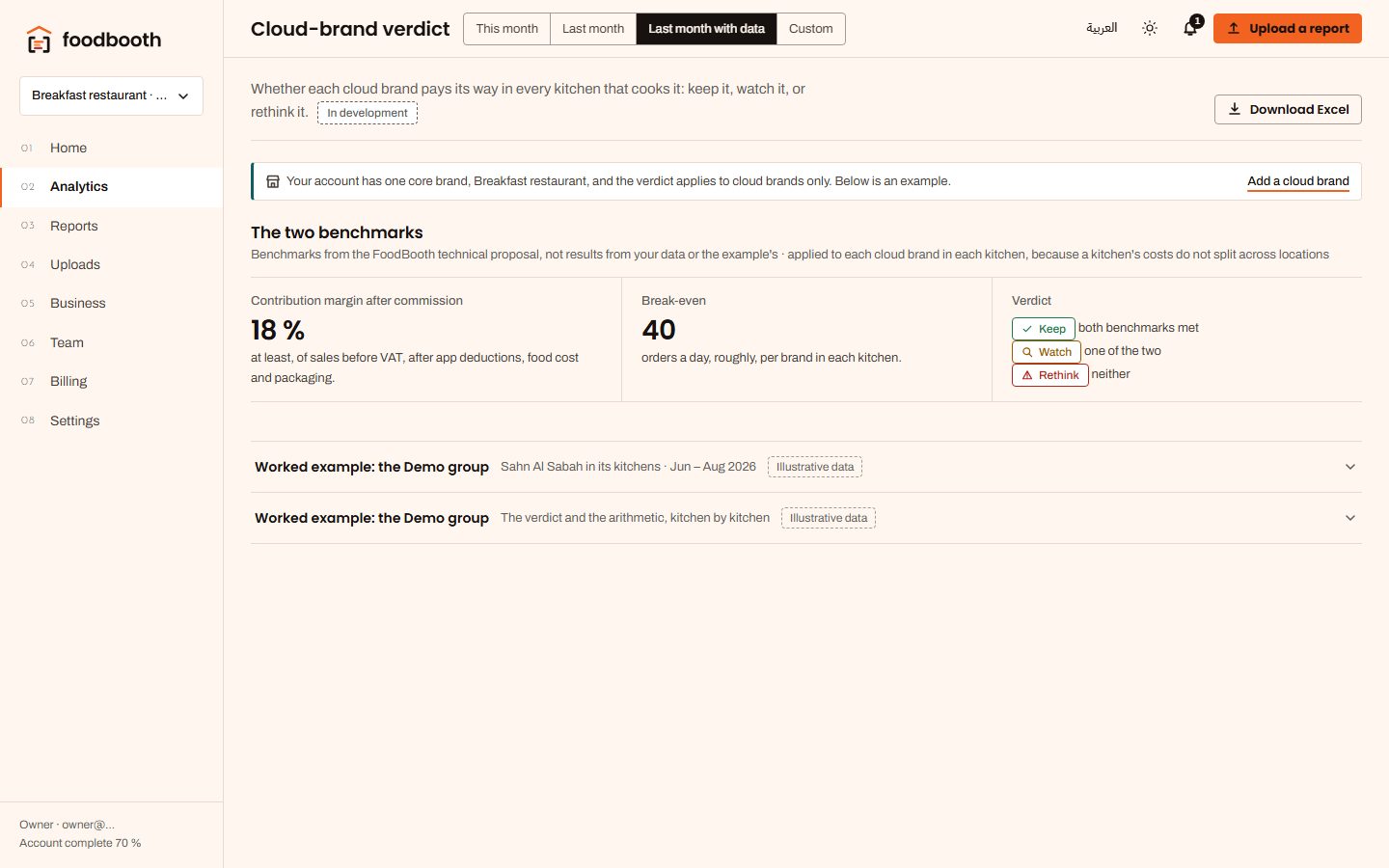Click the Rethink verdict badge
The width and height of the screenshot is (1389, 868).
click(x=1049, y=375)
